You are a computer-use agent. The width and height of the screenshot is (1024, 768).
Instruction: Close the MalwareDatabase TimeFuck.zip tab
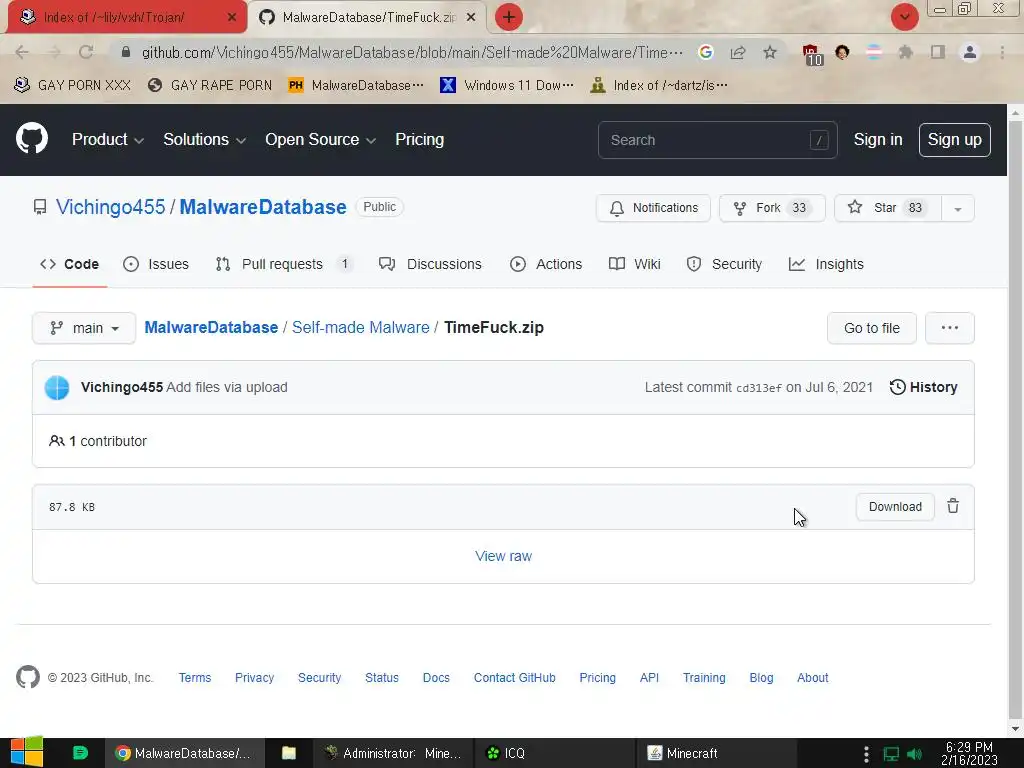click(x=470, y=17)
